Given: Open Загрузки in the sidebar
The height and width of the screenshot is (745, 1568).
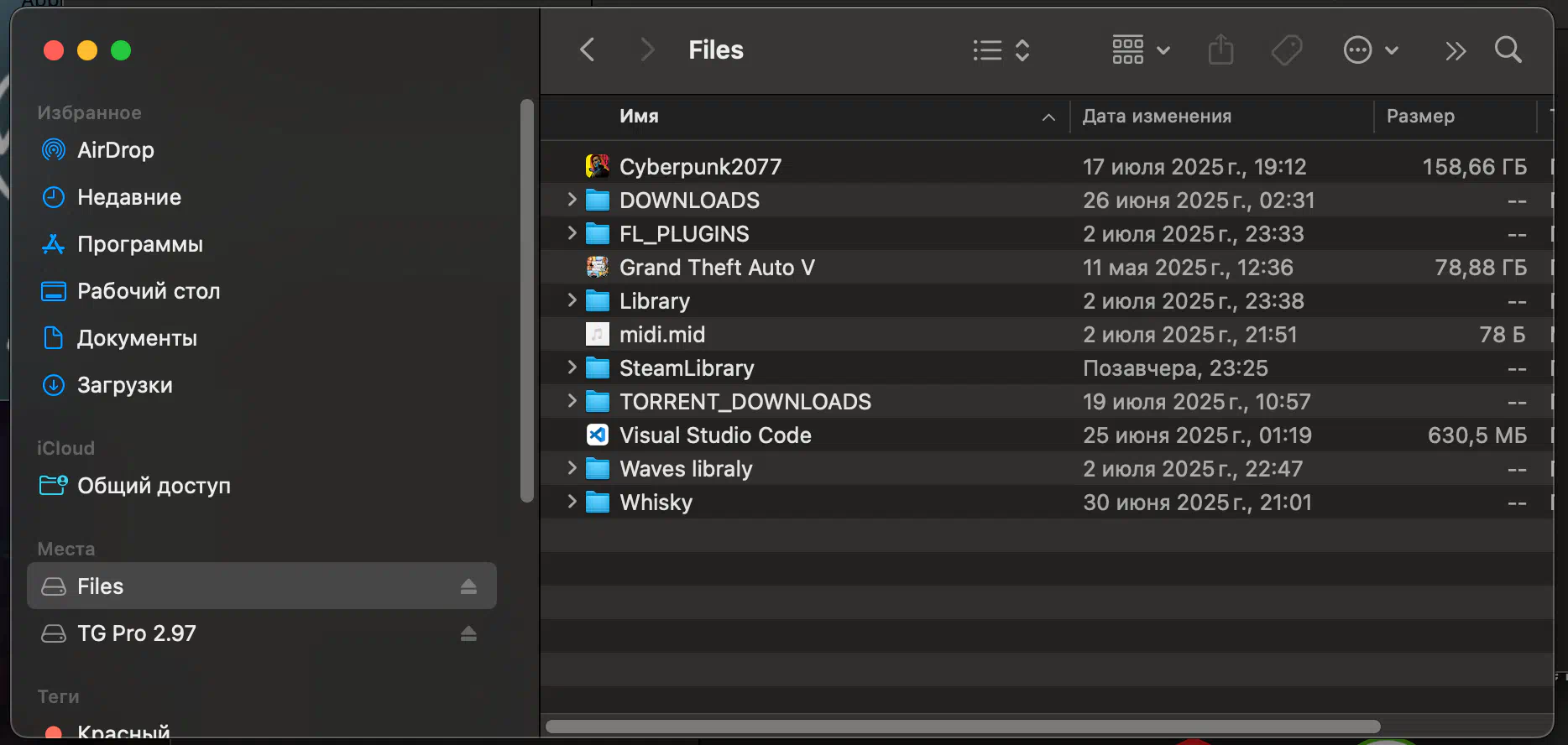Looking at the screenshot, I should (262, 385).
